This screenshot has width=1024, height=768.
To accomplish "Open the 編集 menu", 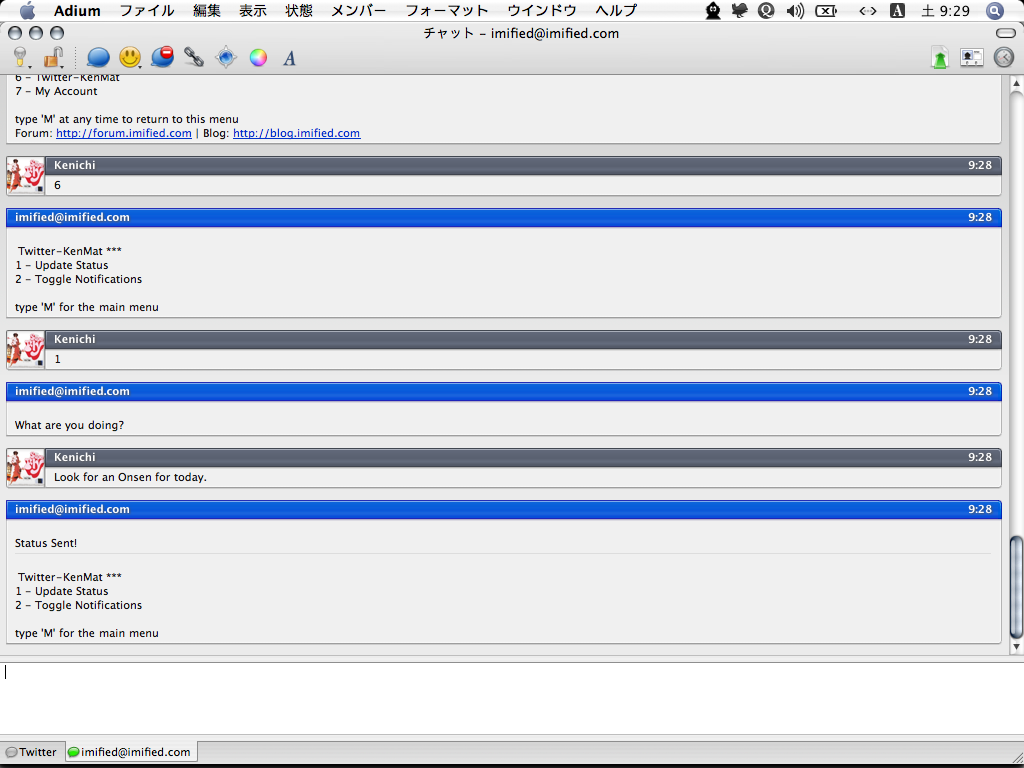I will coord(207,10).
